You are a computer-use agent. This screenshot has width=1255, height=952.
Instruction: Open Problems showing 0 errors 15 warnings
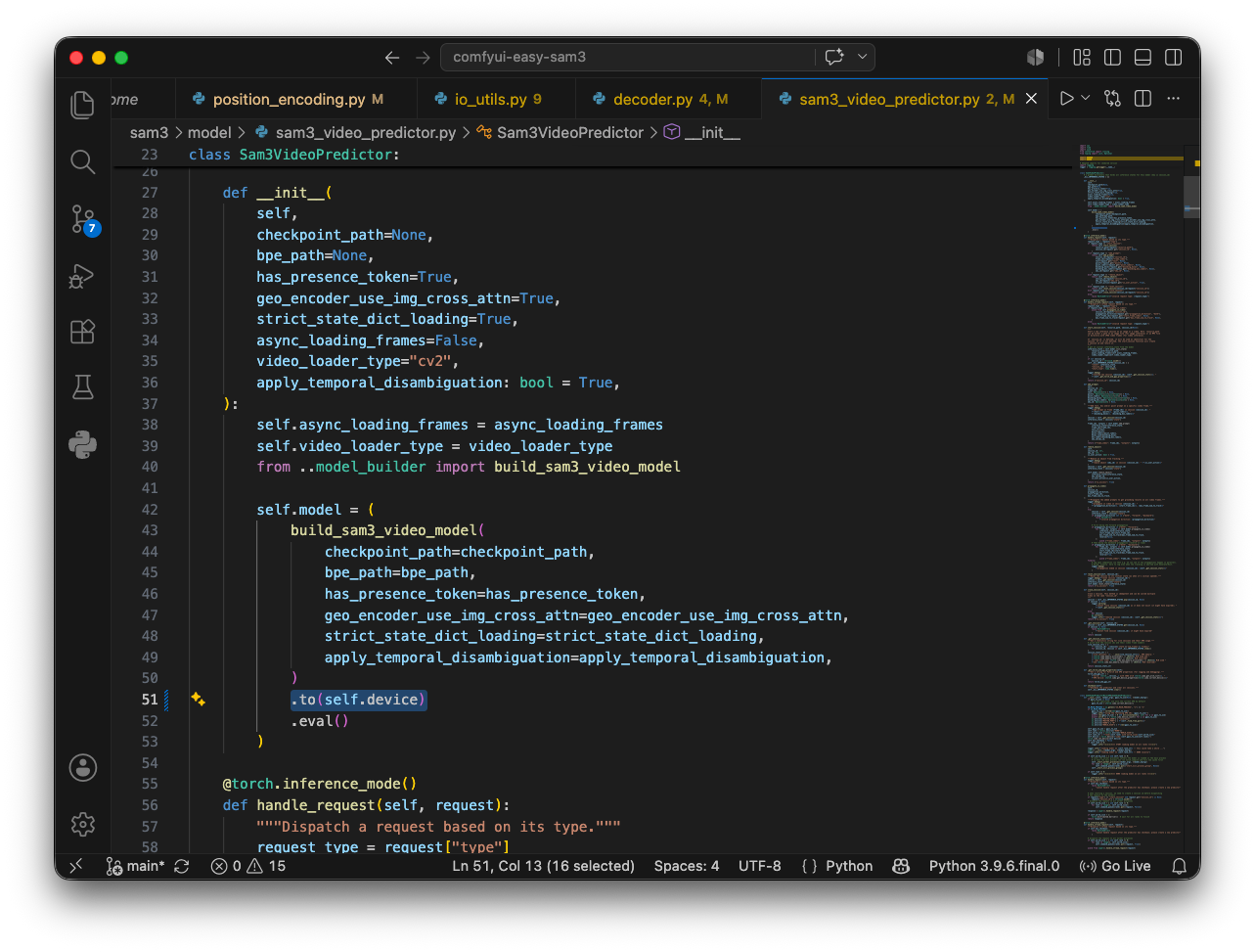click(248, 866)
